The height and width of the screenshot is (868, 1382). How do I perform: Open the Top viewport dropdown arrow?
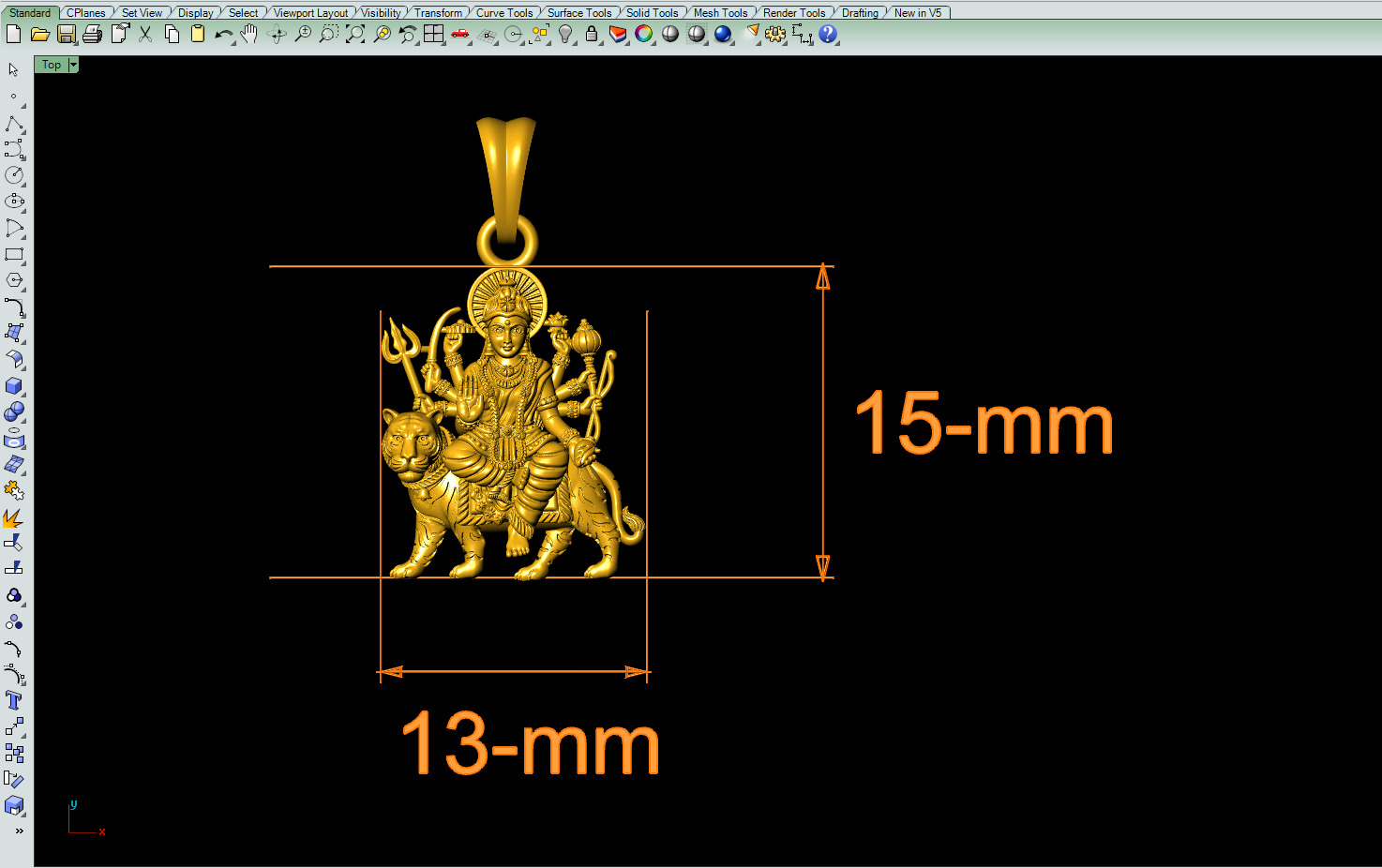coord(73,65)
